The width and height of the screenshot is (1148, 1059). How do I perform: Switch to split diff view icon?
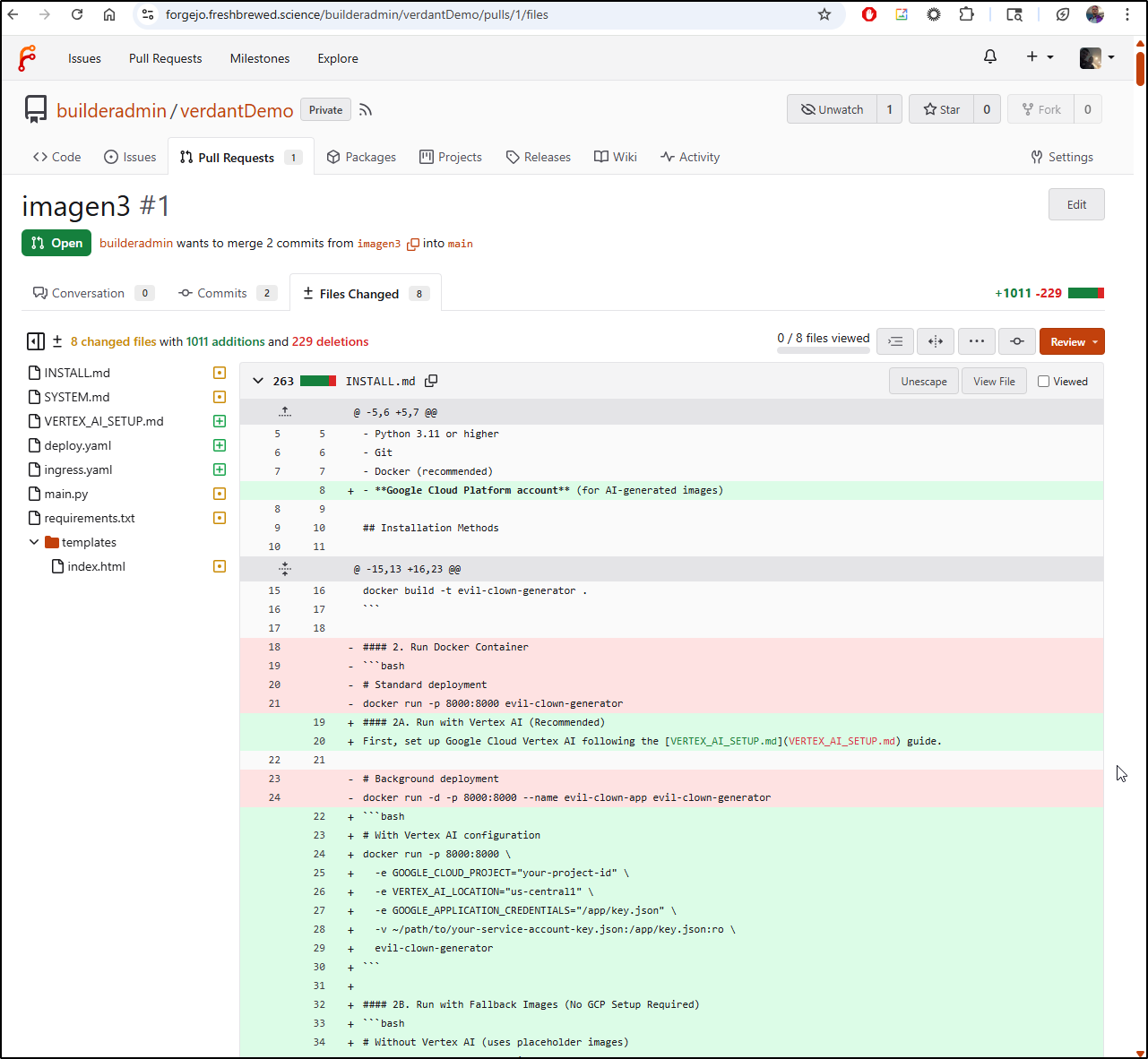click(x=936, y=341)
